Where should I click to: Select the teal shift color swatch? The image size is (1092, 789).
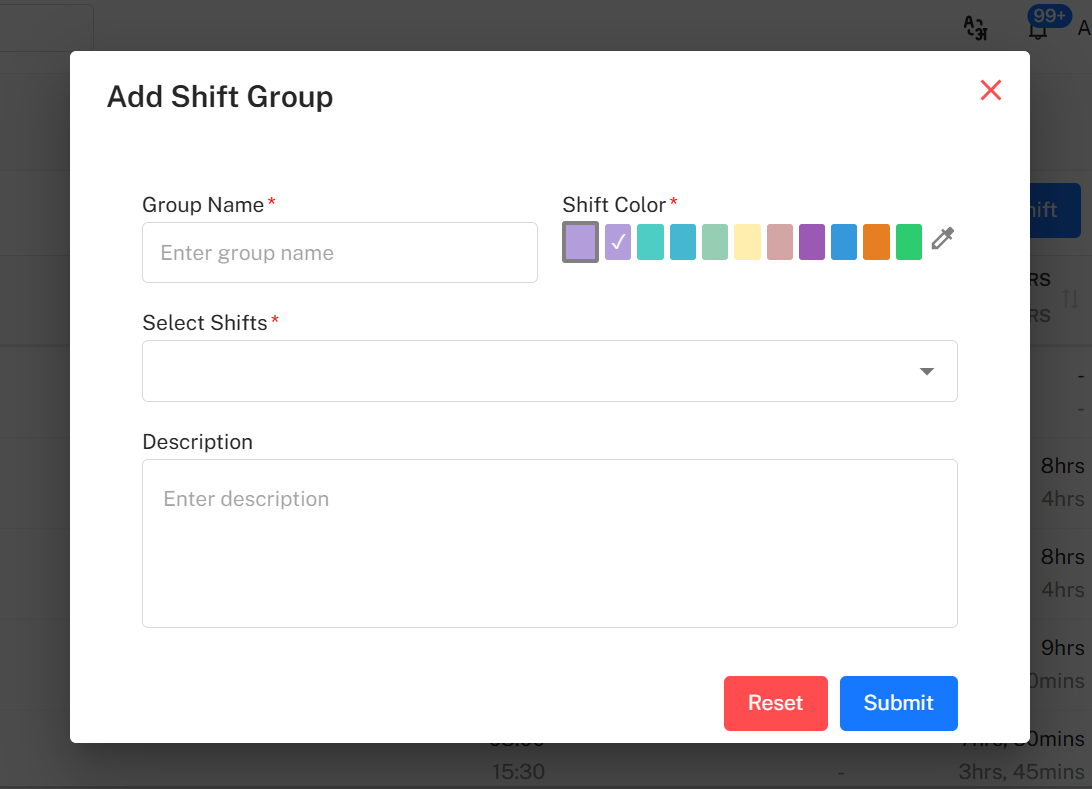650,242
